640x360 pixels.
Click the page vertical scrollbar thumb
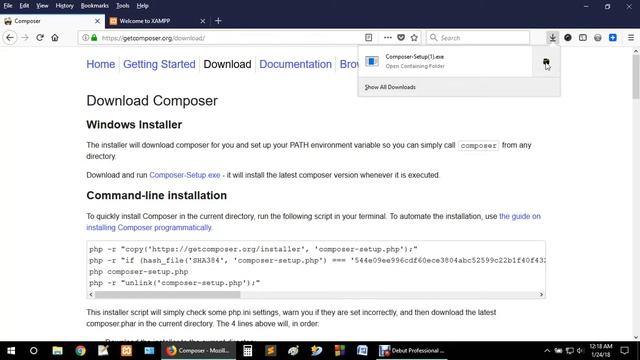point(636,76)
